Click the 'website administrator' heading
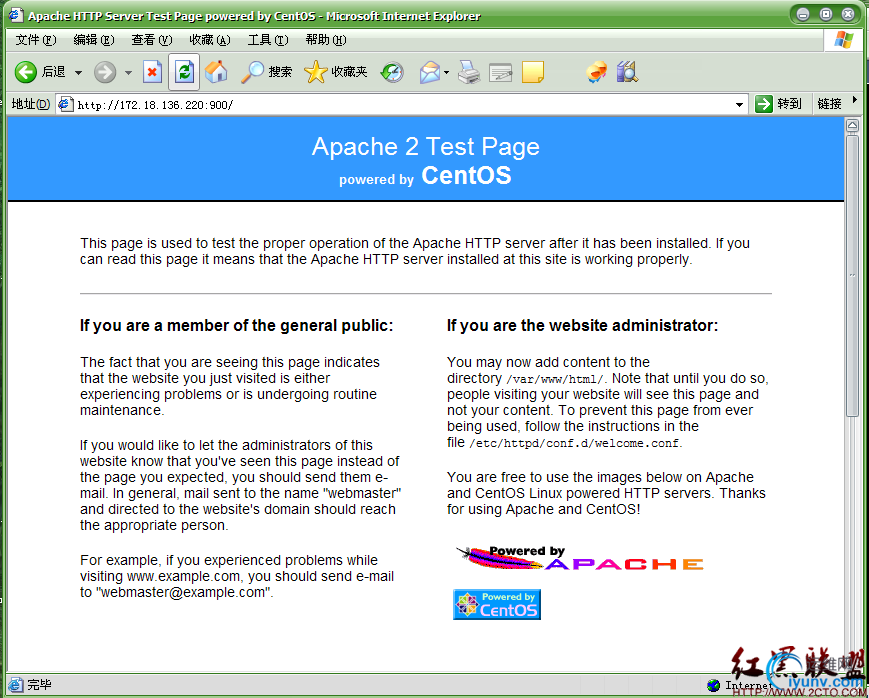 coord(582,325)
